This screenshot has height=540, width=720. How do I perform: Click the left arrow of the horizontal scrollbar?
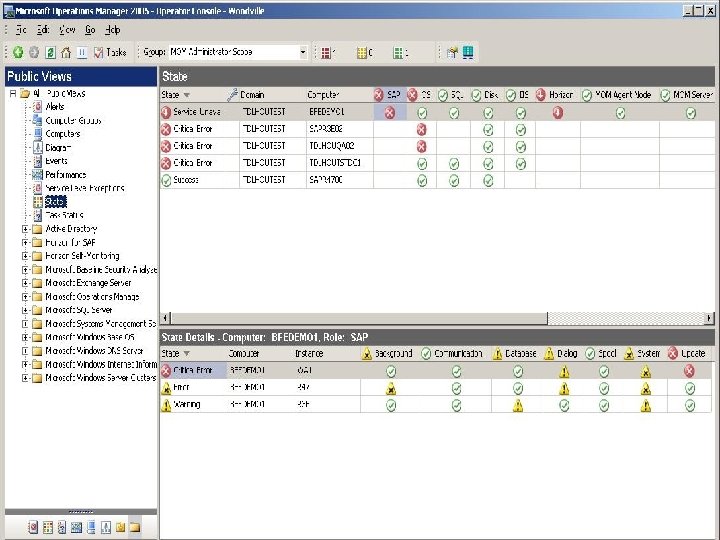pos(166,318)
